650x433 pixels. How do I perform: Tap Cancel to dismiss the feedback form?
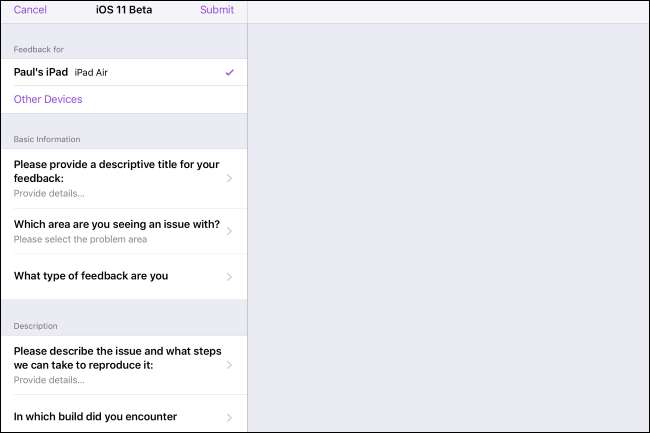click(30, 10)
